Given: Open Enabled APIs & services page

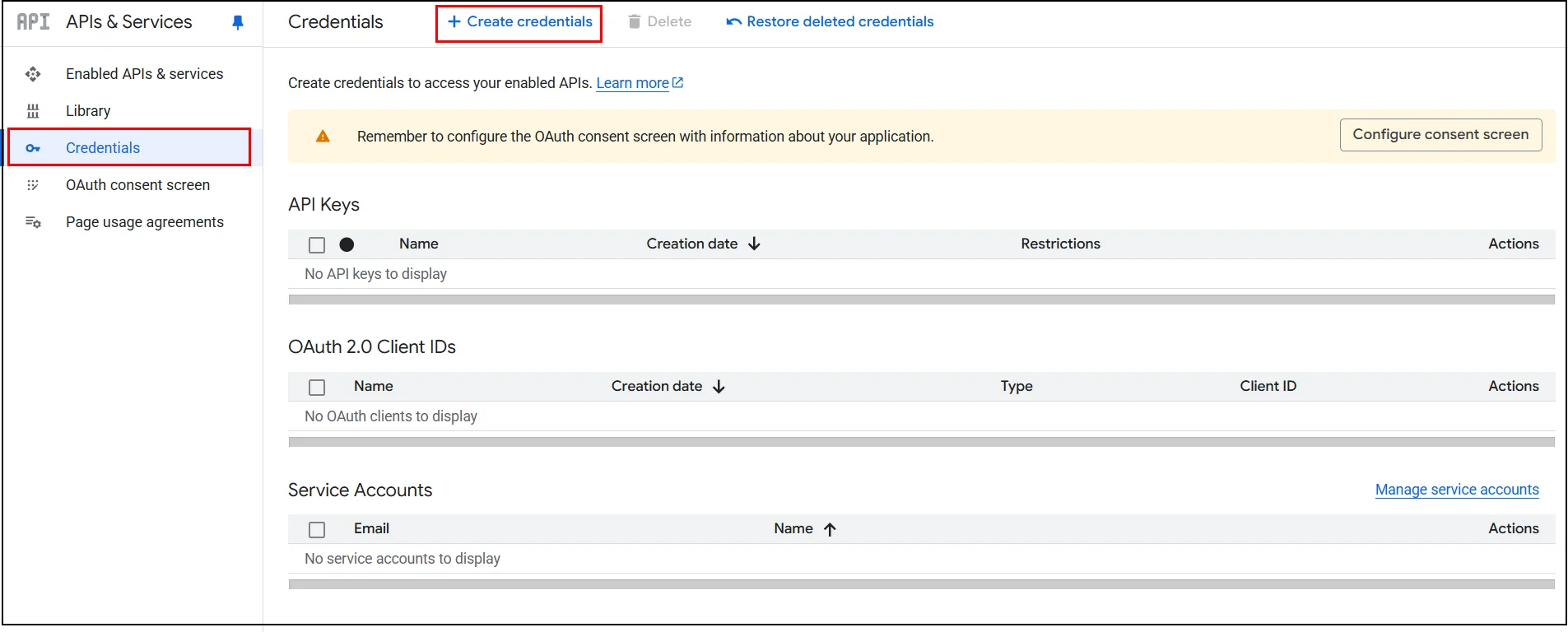Looking at the screenshot, I should tap(144, 74).
